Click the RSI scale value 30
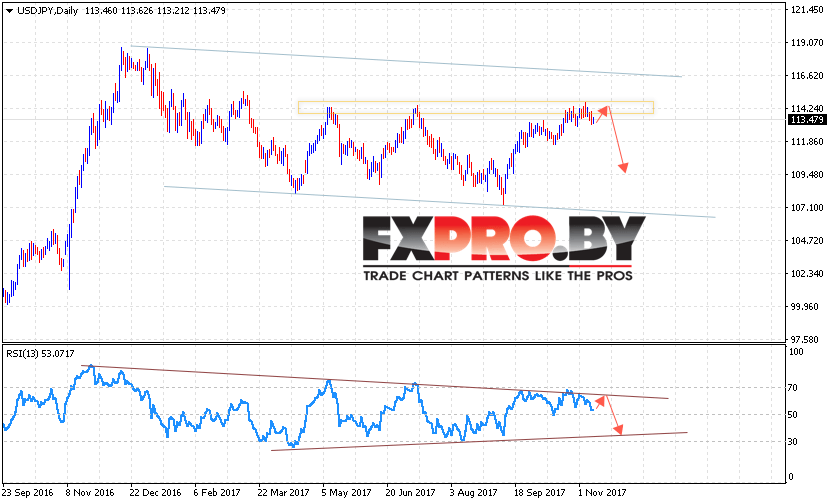Screen dimensions: 828x504 click(x=792, y=442)
